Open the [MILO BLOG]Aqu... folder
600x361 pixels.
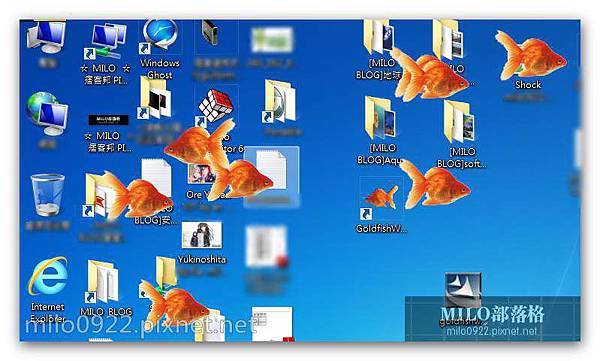[380, 118]
